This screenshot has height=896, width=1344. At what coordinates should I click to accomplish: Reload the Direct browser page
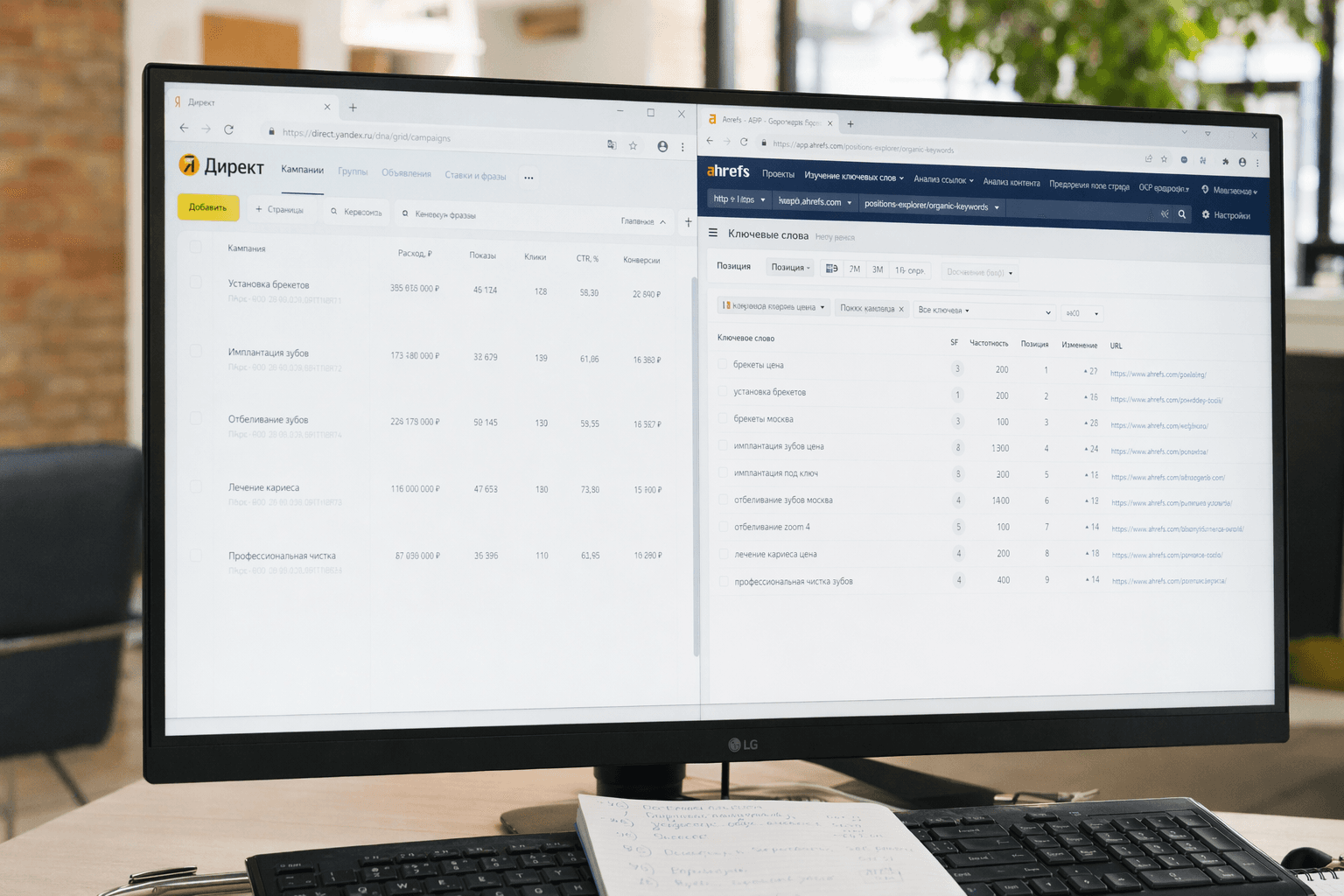click(x=228, y=129)
